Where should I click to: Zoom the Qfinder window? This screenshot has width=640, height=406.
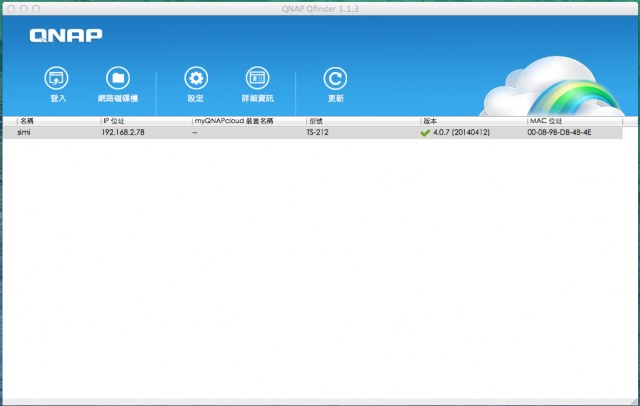click(x=36, y=9)
